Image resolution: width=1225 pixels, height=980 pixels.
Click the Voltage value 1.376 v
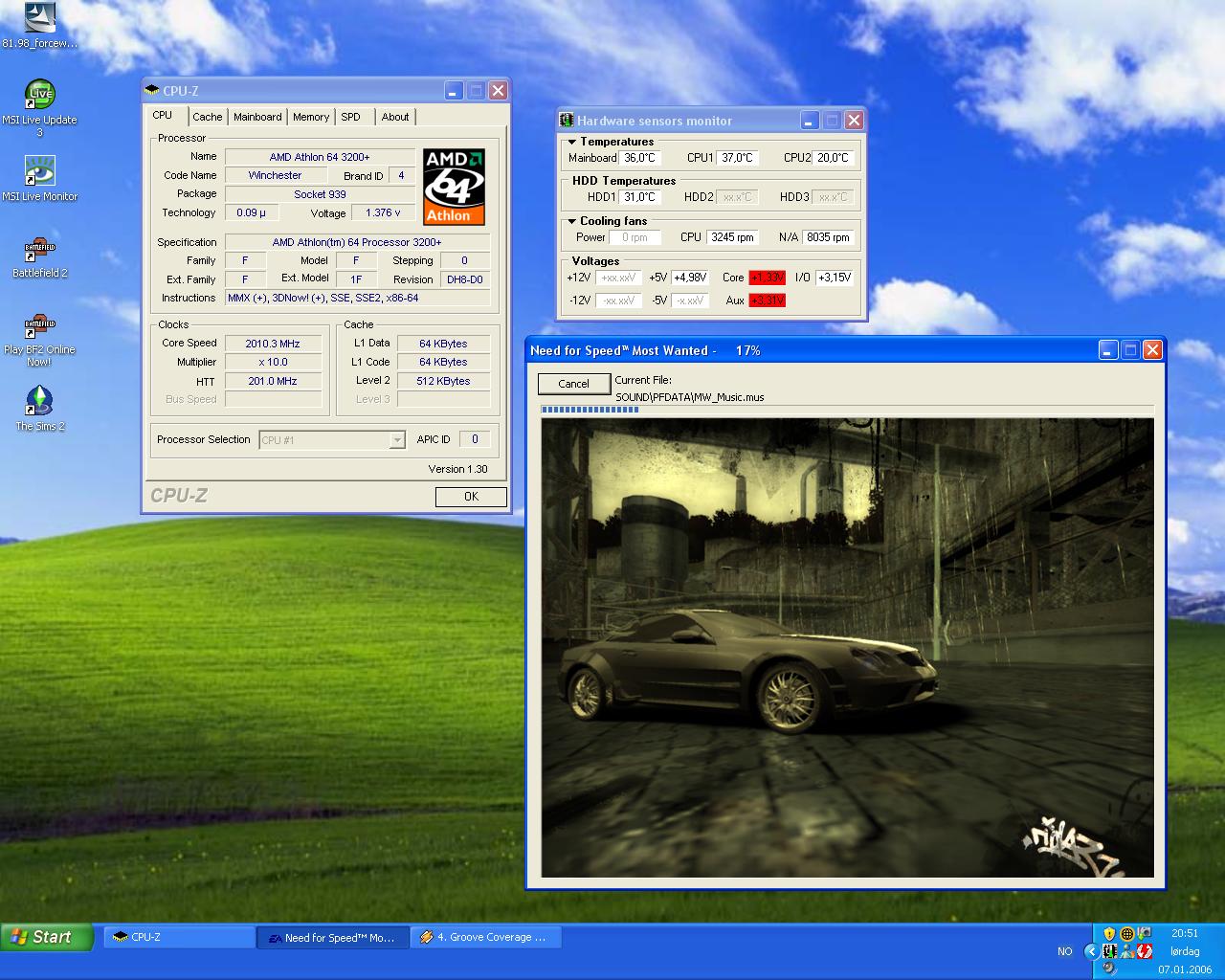[383, 213]
